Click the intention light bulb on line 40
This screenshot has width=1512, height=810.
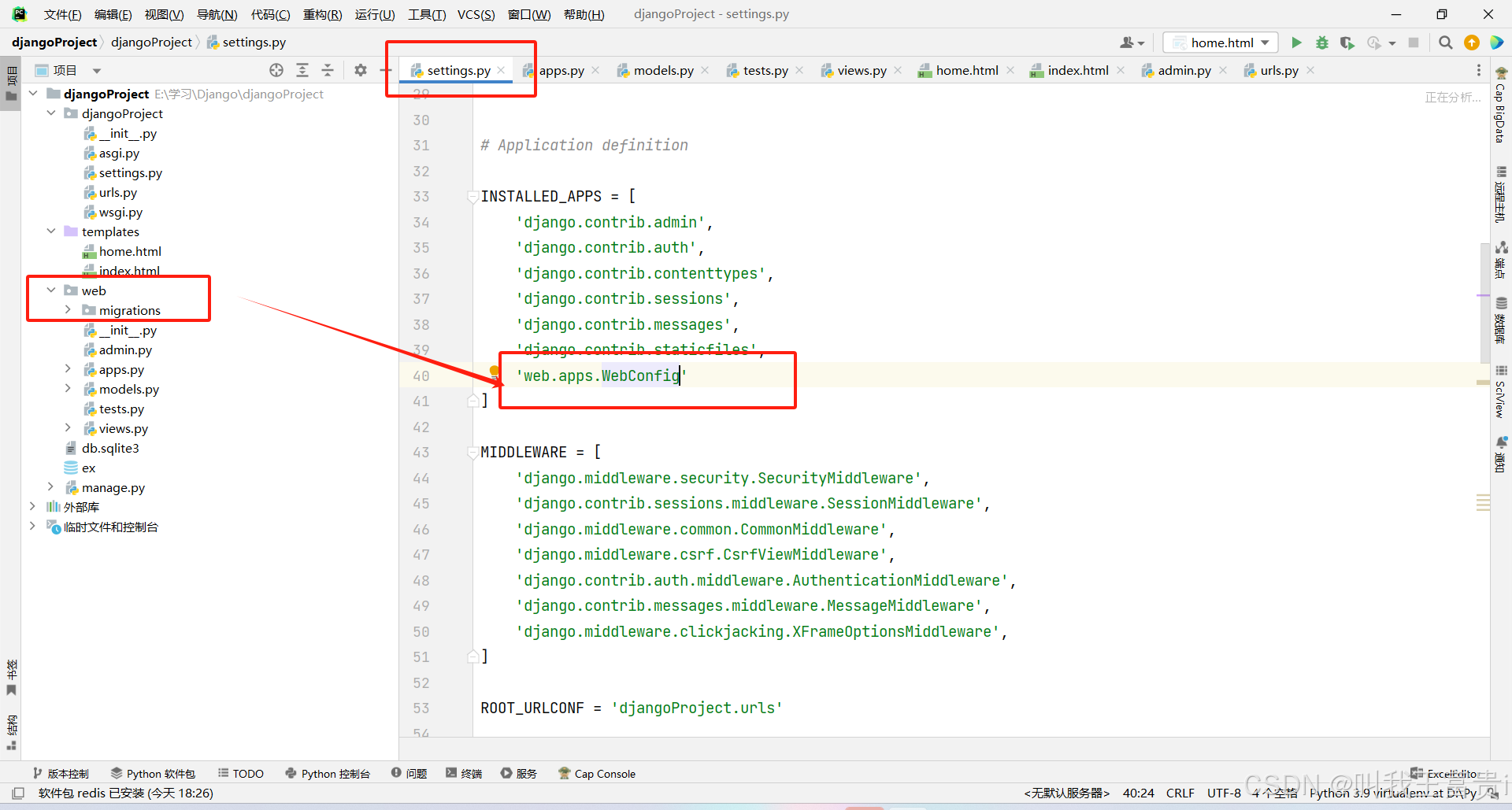click(495, 371)
